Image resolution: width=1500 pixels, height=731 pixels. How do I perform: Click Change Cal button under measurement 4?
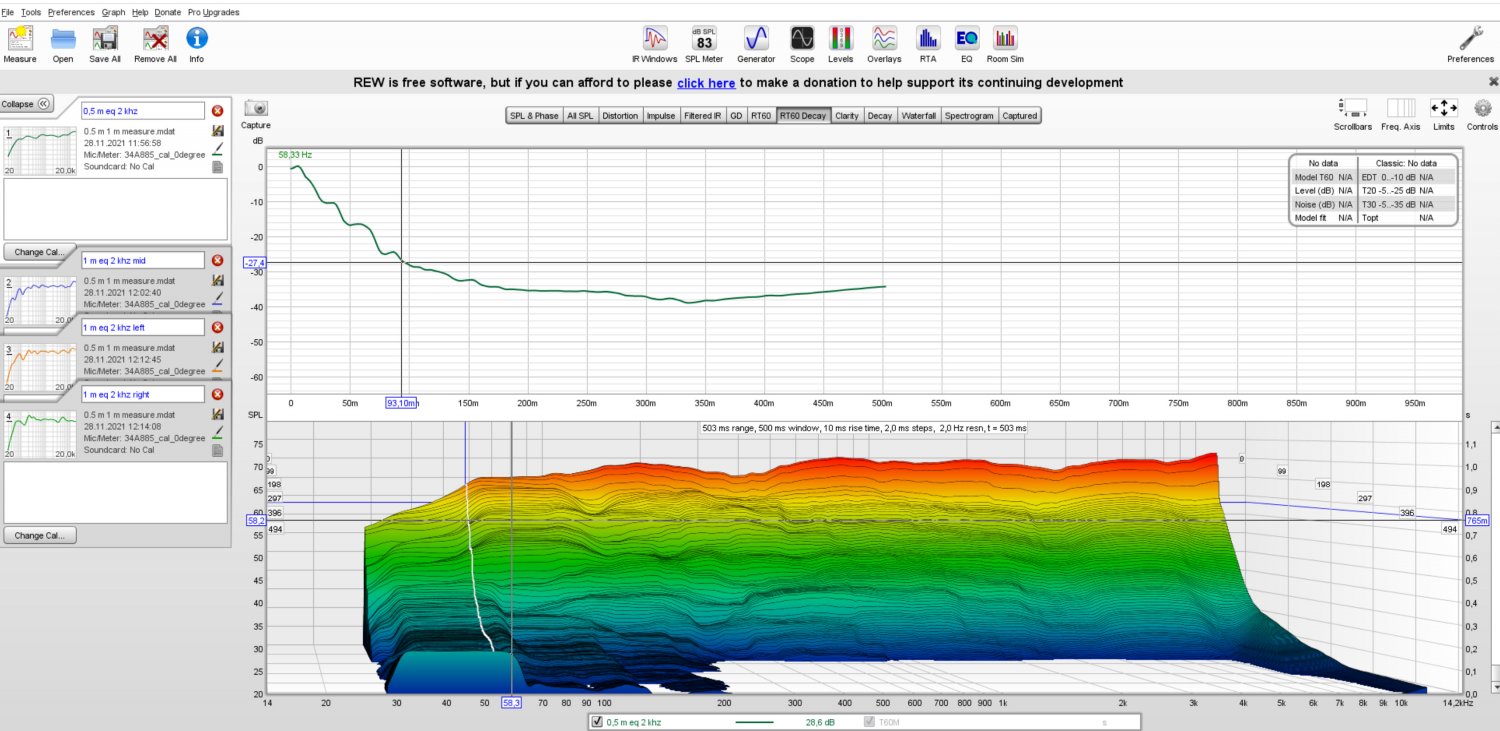point(39,535)
